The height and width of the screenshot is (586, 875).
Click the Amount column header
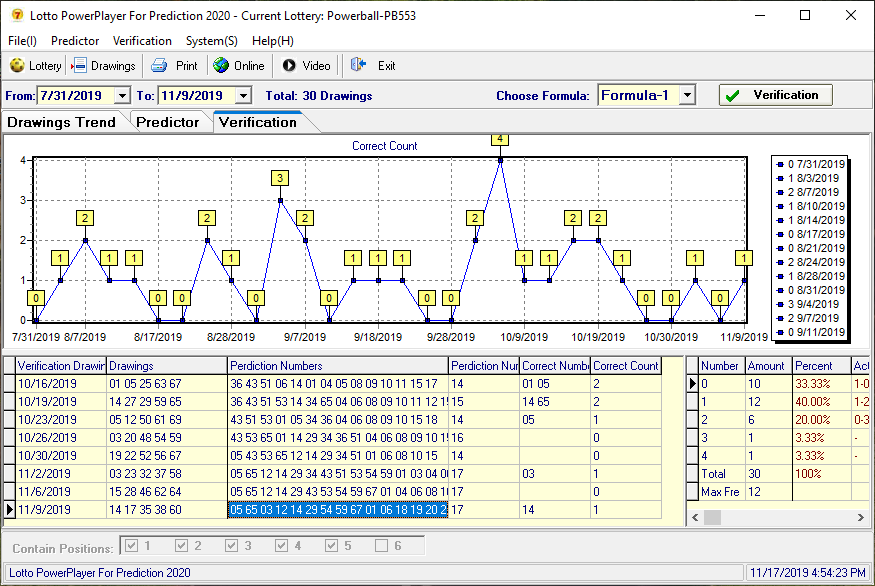tap(768, 366)
